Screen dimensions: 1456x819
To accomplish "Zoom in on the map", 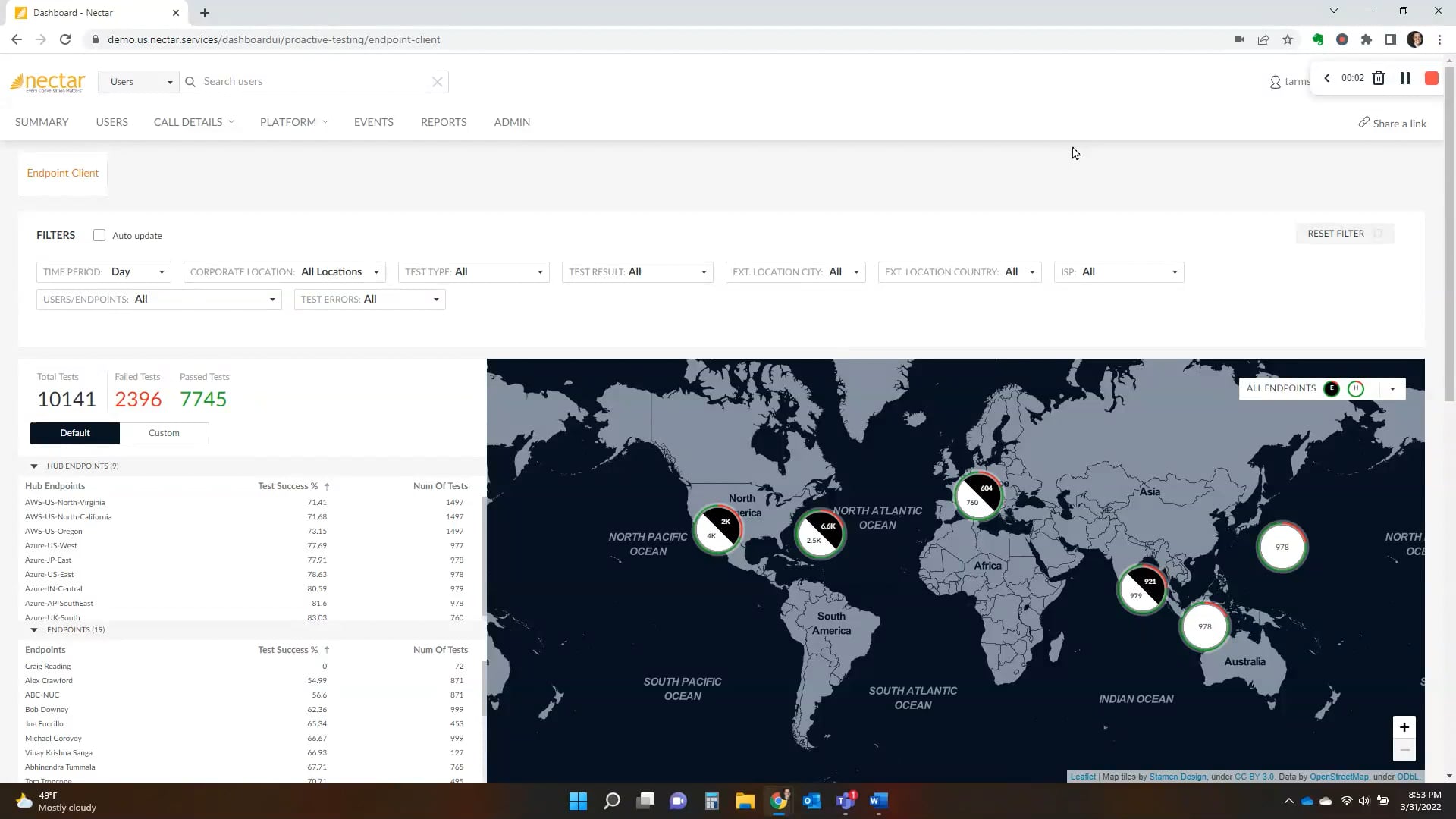I will (x=1404, y=727).
